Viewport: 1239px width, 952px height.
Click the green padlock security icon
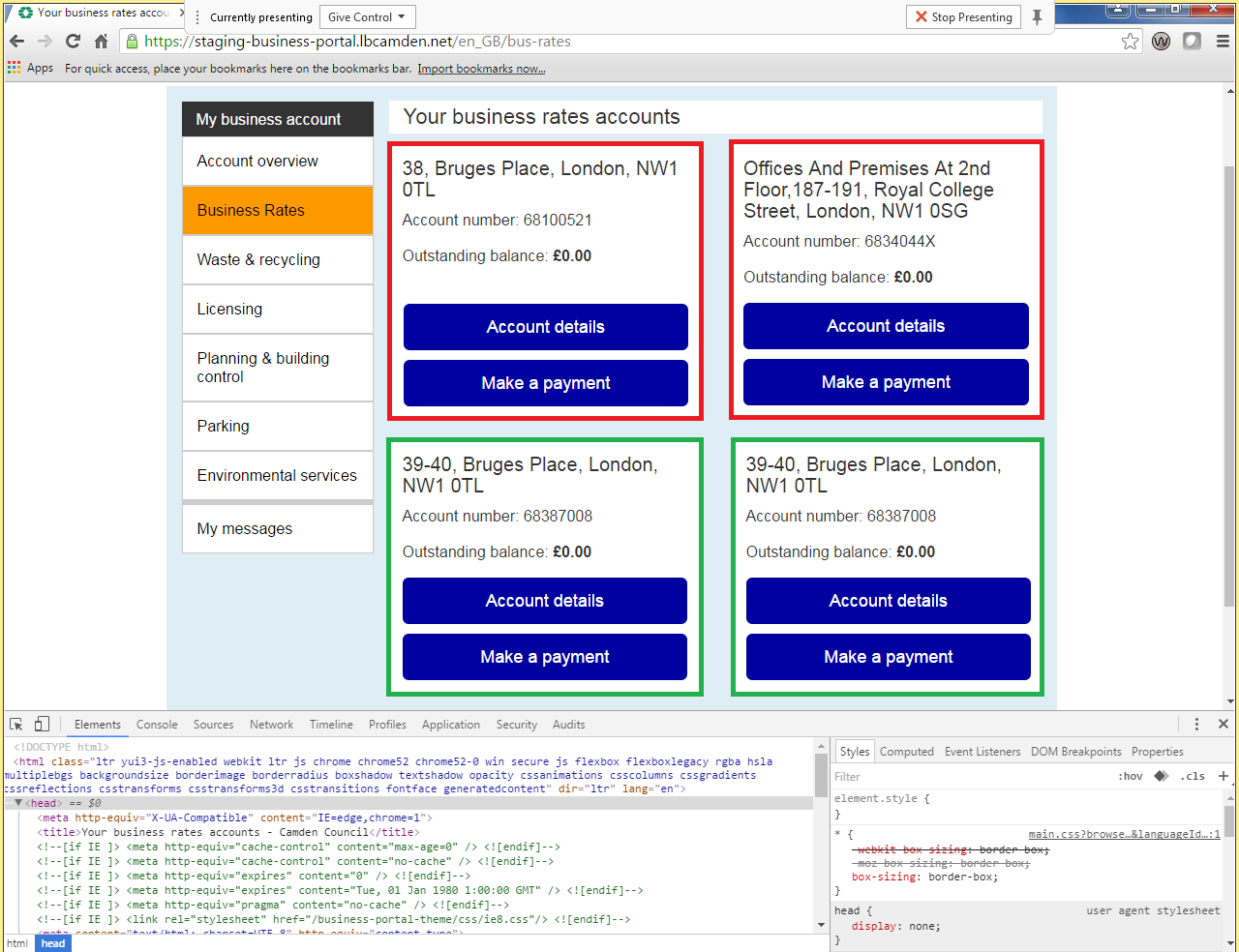[133, 42]
